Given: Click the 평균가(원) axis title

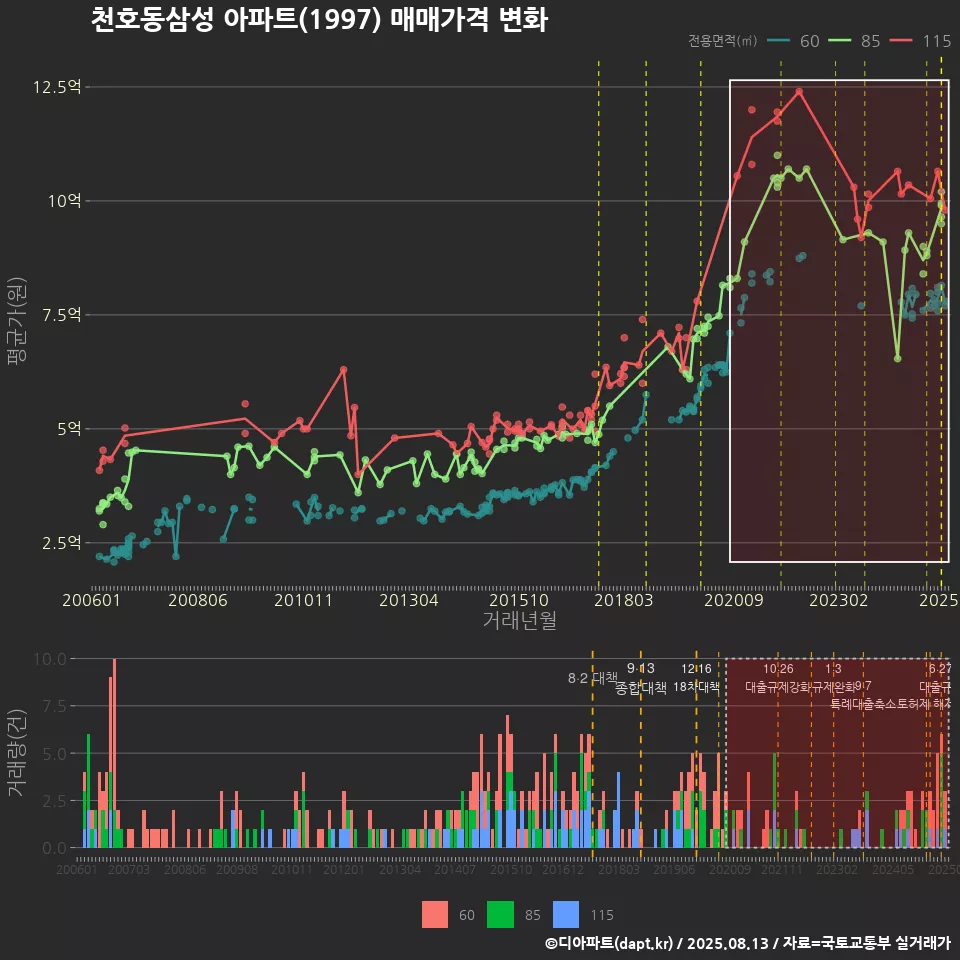Looking at the screenshot, I should pyautogui.click(x=17, y=321).
